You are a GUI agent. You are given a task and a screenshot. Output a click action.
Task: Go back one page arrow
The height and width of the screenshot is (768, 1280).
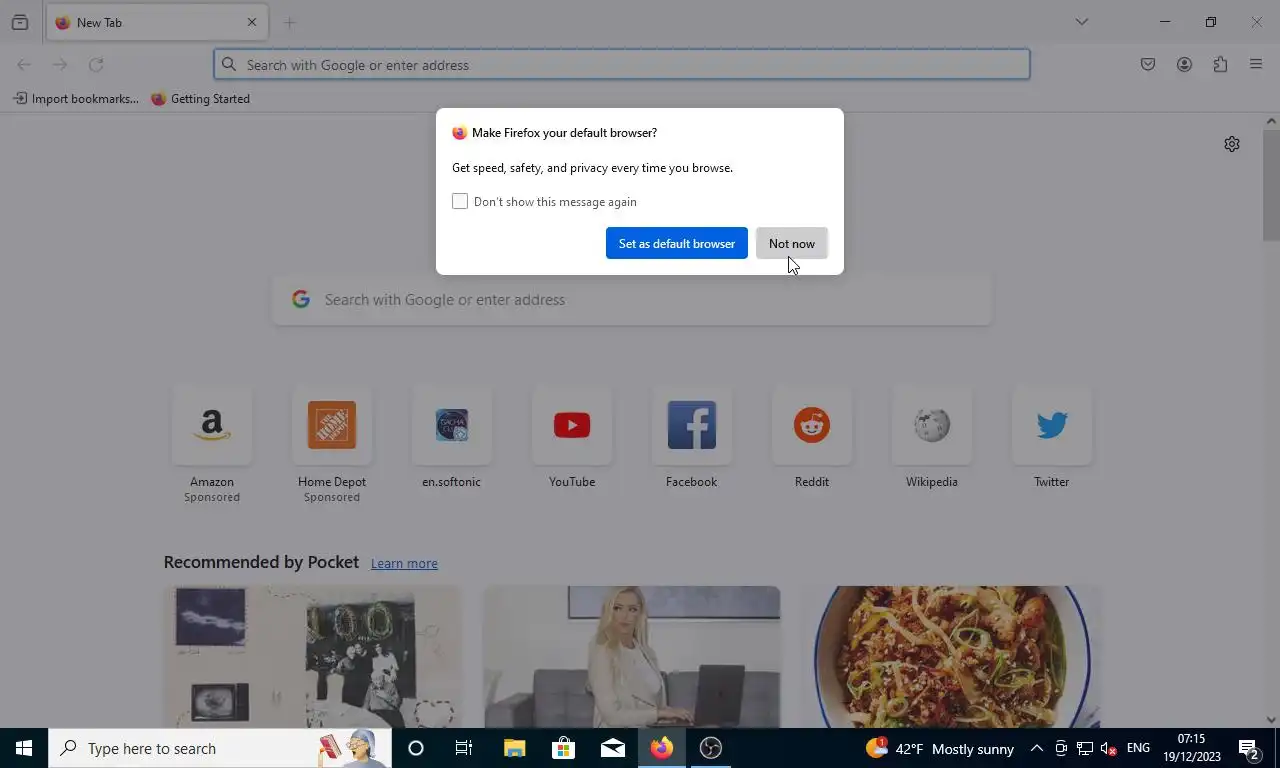pos(24,65)
